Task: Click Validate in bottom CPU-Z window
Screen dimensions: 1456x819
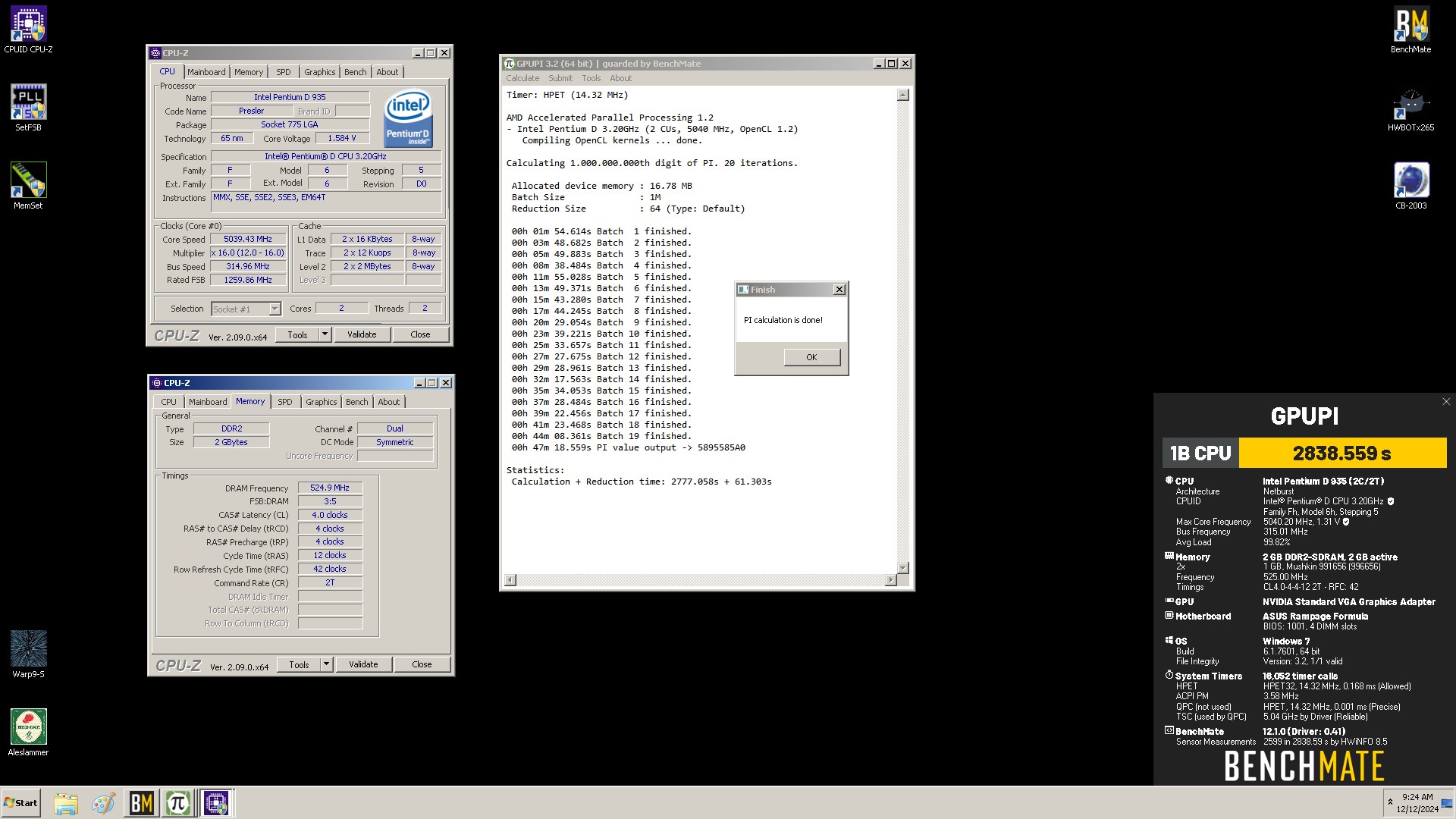Action: pyautogui.click(x=363, y=664)
